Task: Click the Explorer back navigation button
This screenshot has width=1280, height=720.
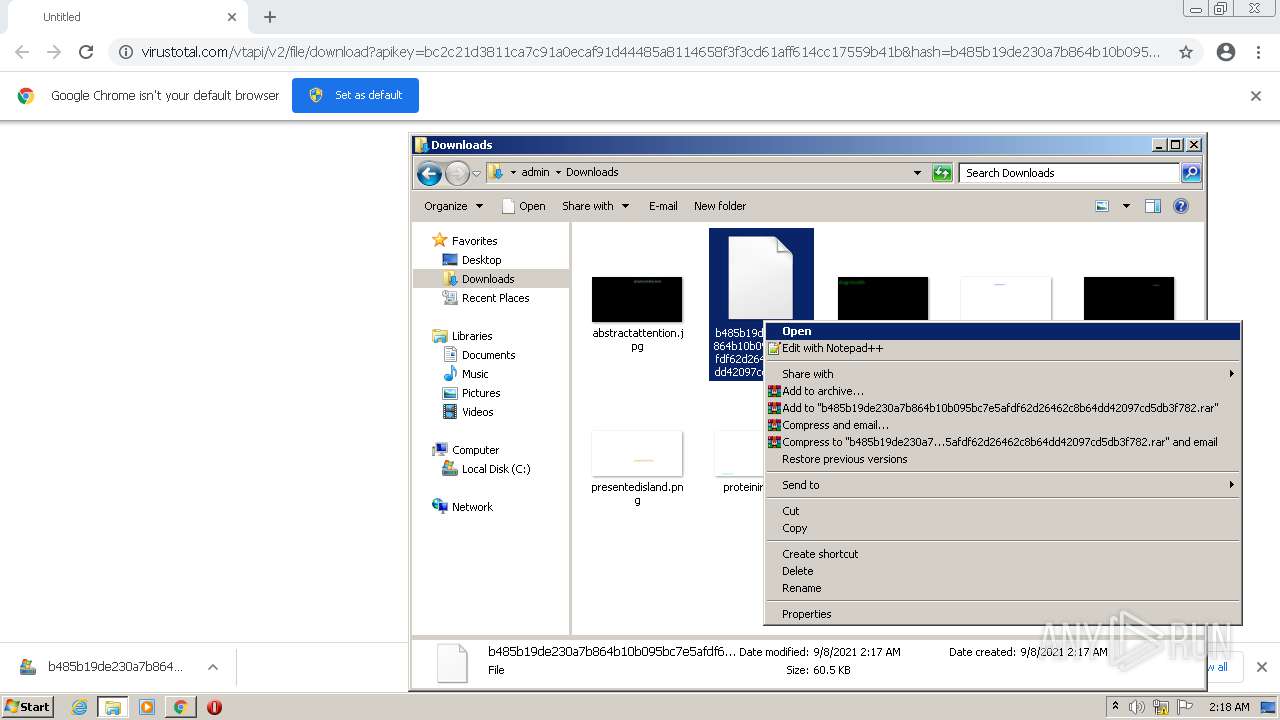Action: tap(429, 173)
